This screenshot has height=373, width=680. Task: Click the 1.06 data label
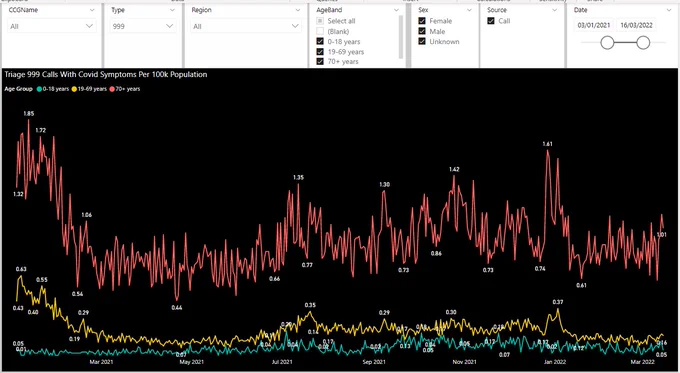[86, 215]
